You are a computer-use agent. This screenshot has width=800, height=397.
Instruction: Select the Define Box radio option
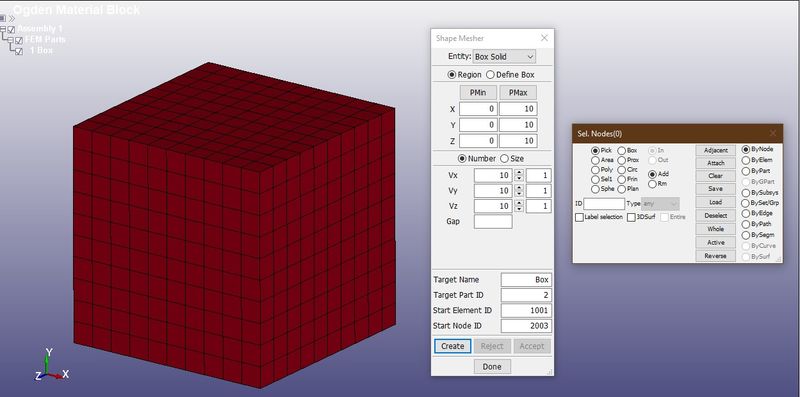[x=510, y=75]
